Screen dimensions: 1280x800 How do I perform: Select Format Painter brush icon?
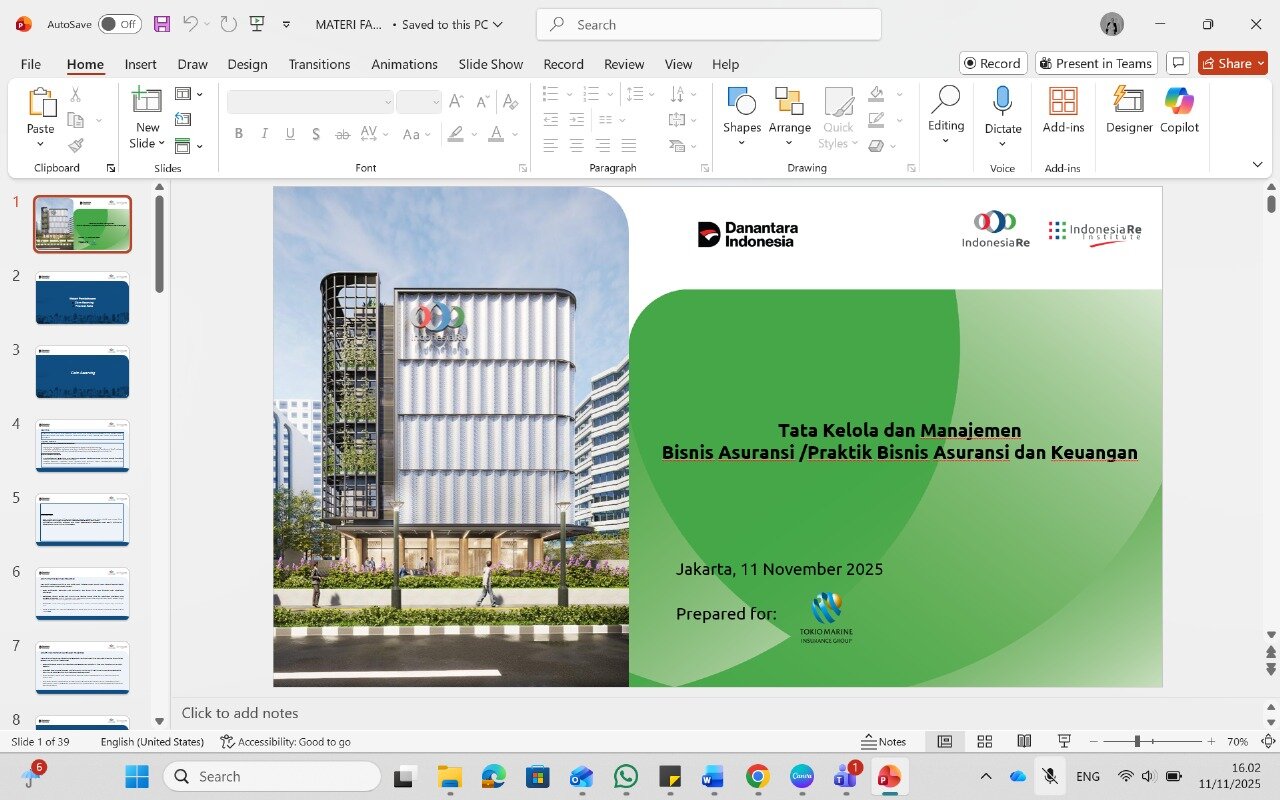click(x=76, y=145)
